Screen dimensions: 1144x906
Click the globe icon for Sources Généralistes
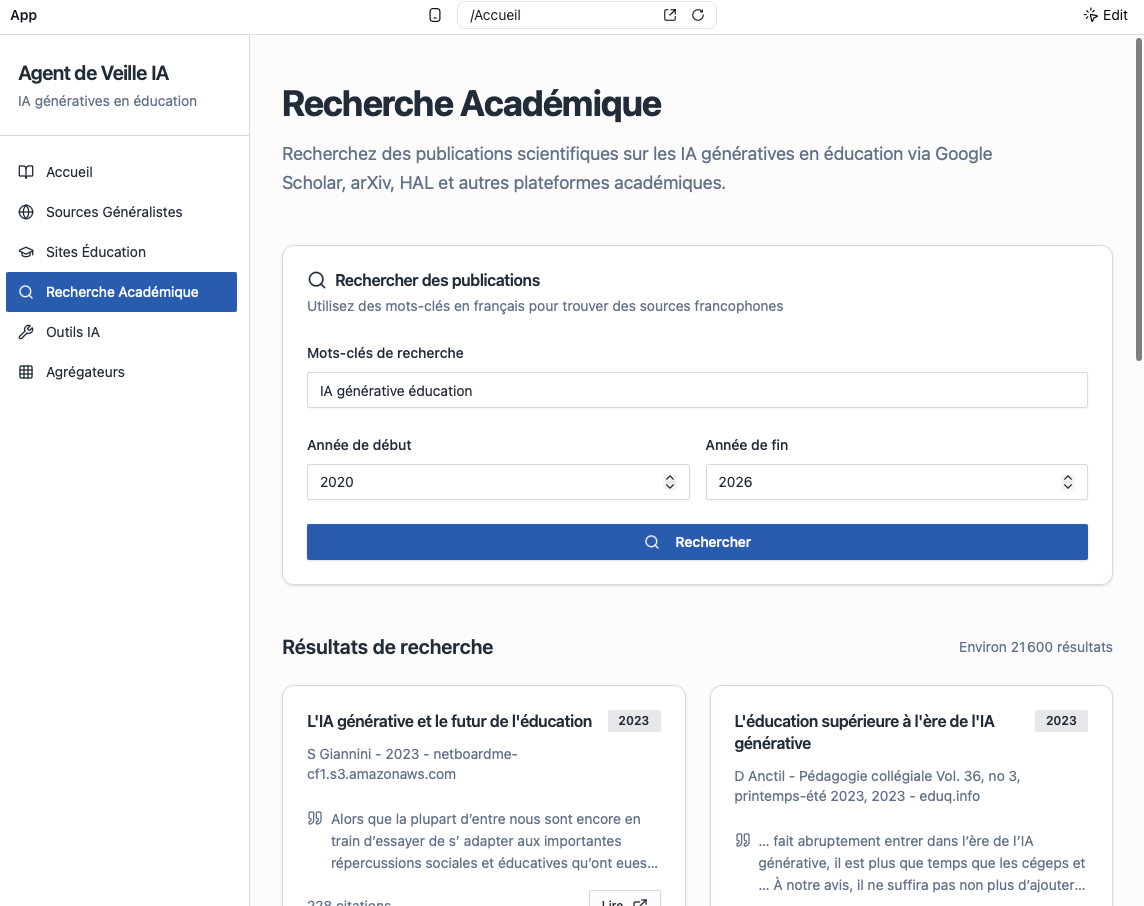tap(26, 212)
